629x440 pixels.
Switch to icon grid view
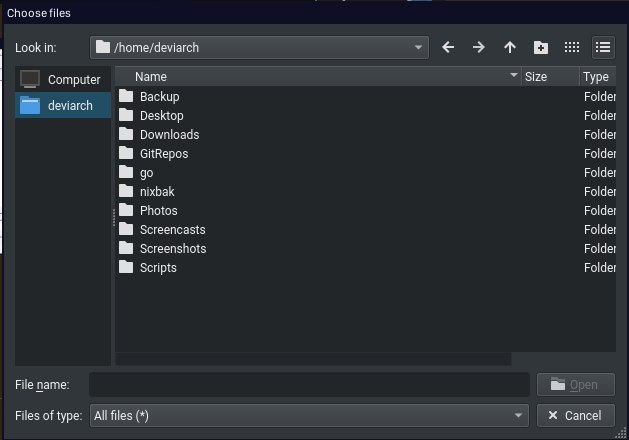[x=572, y=47]
